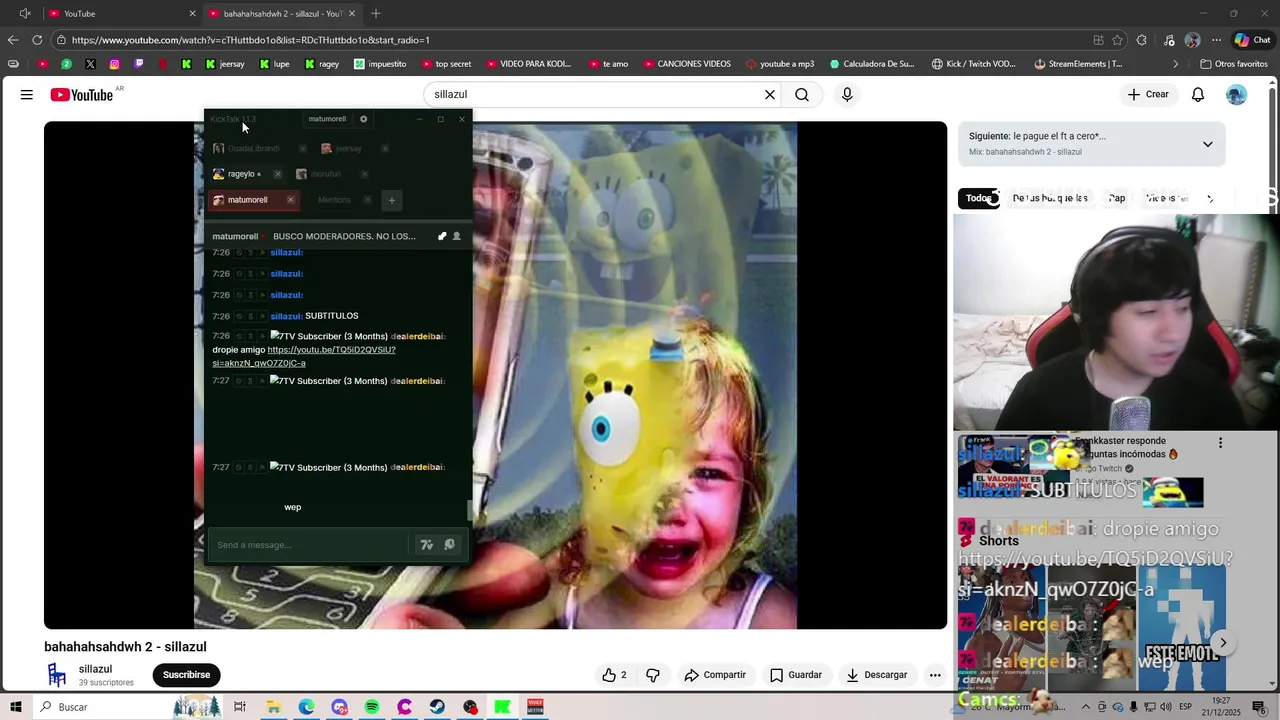Run the YouTube search with magnifier button
The image size is (1280, 720).
802,95
